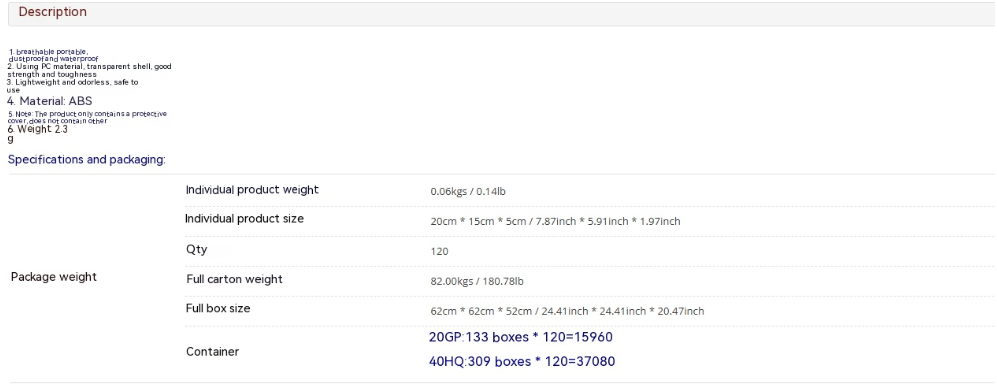Select the 0.06kgs / 0.14lb value
The image size is (997, 384).
coord(467,191)
